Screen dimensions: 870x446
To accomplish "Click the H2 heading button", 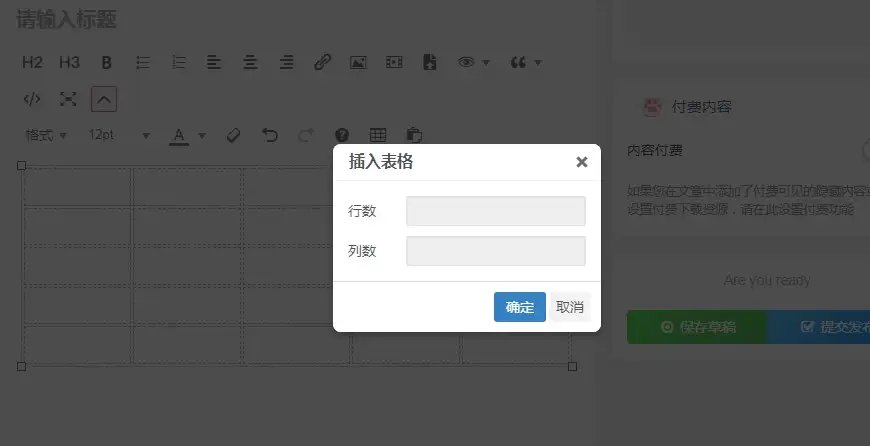I will tap(32, 62).
